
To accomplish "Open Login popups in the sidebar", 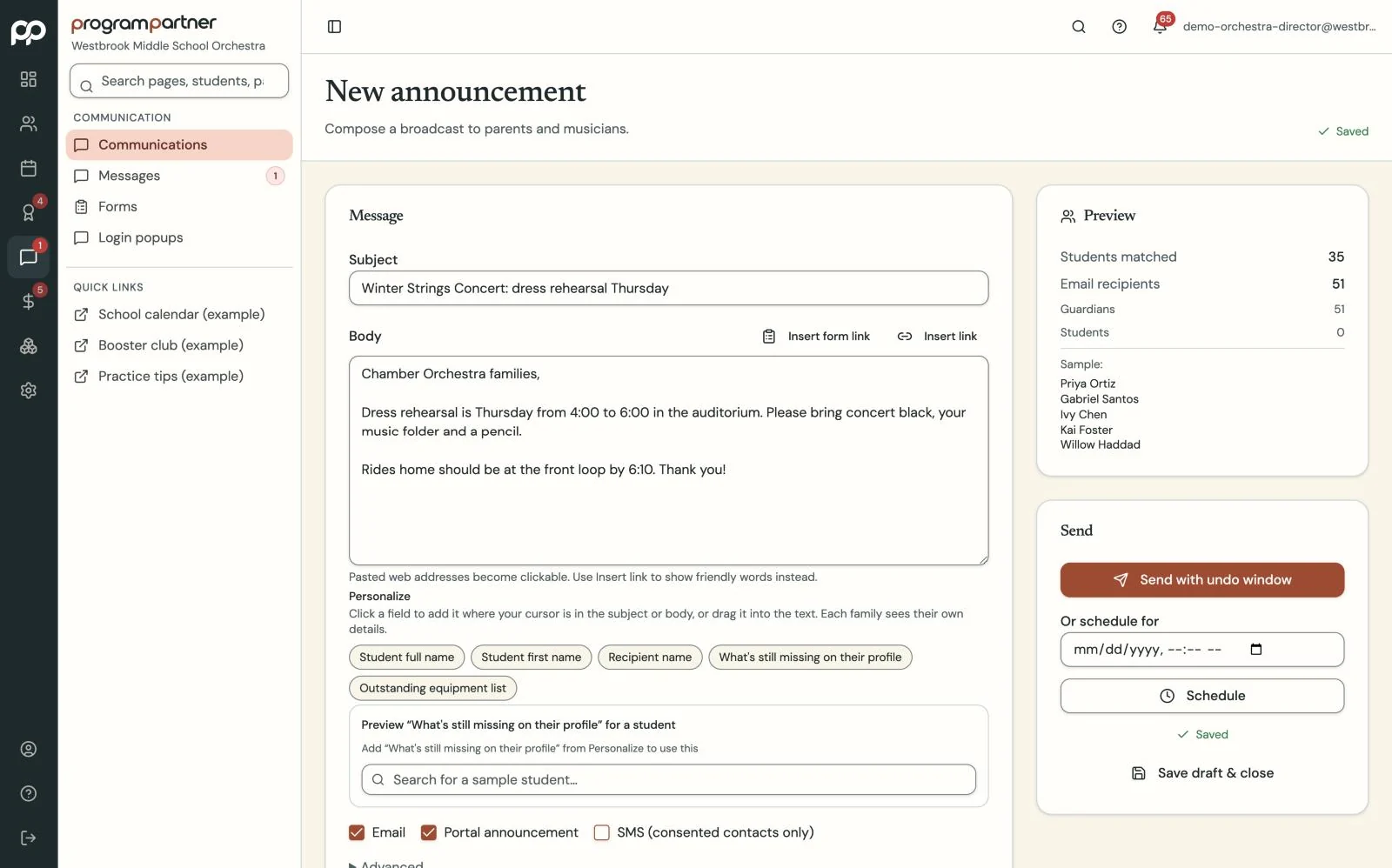I will [x=179, y=237].
